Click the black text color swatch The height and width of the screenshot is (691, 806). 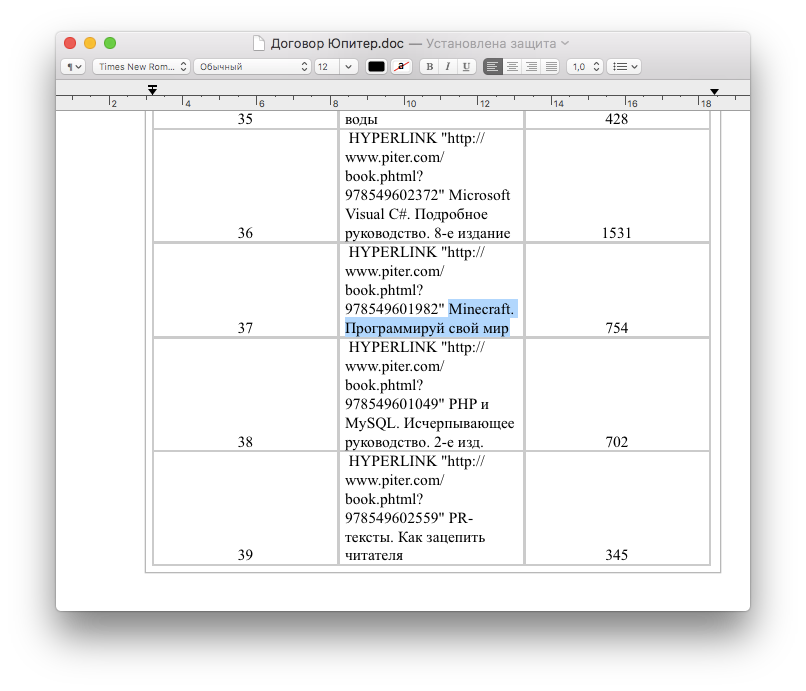click(376, 67)
